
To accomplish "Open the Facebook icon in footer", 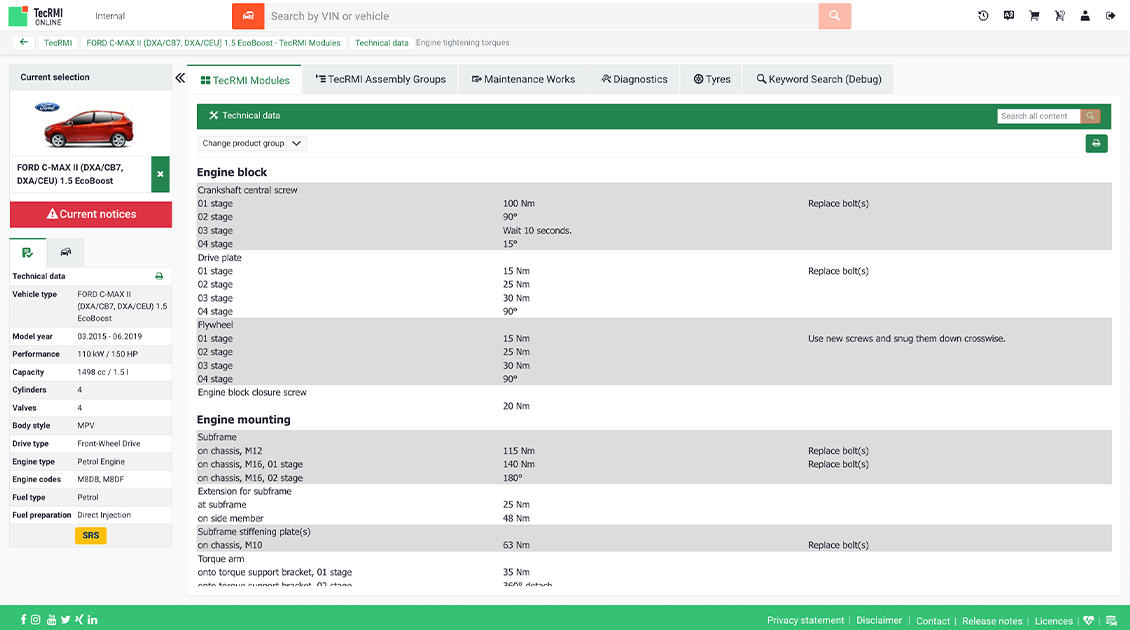I will click(x=24, y=619).
